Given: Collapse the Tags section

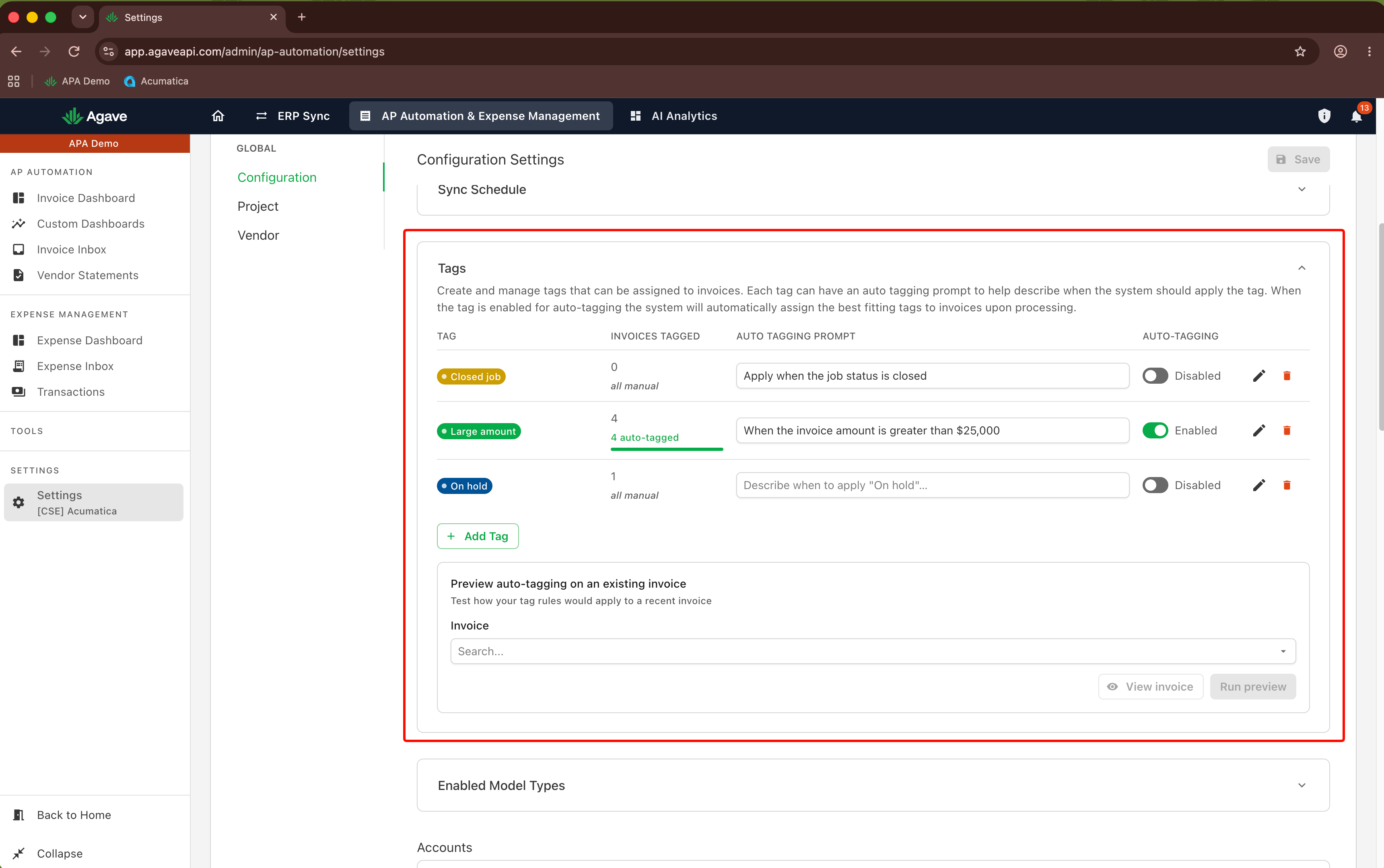Looking at the screenshot, I should (x=1302, y=268).
